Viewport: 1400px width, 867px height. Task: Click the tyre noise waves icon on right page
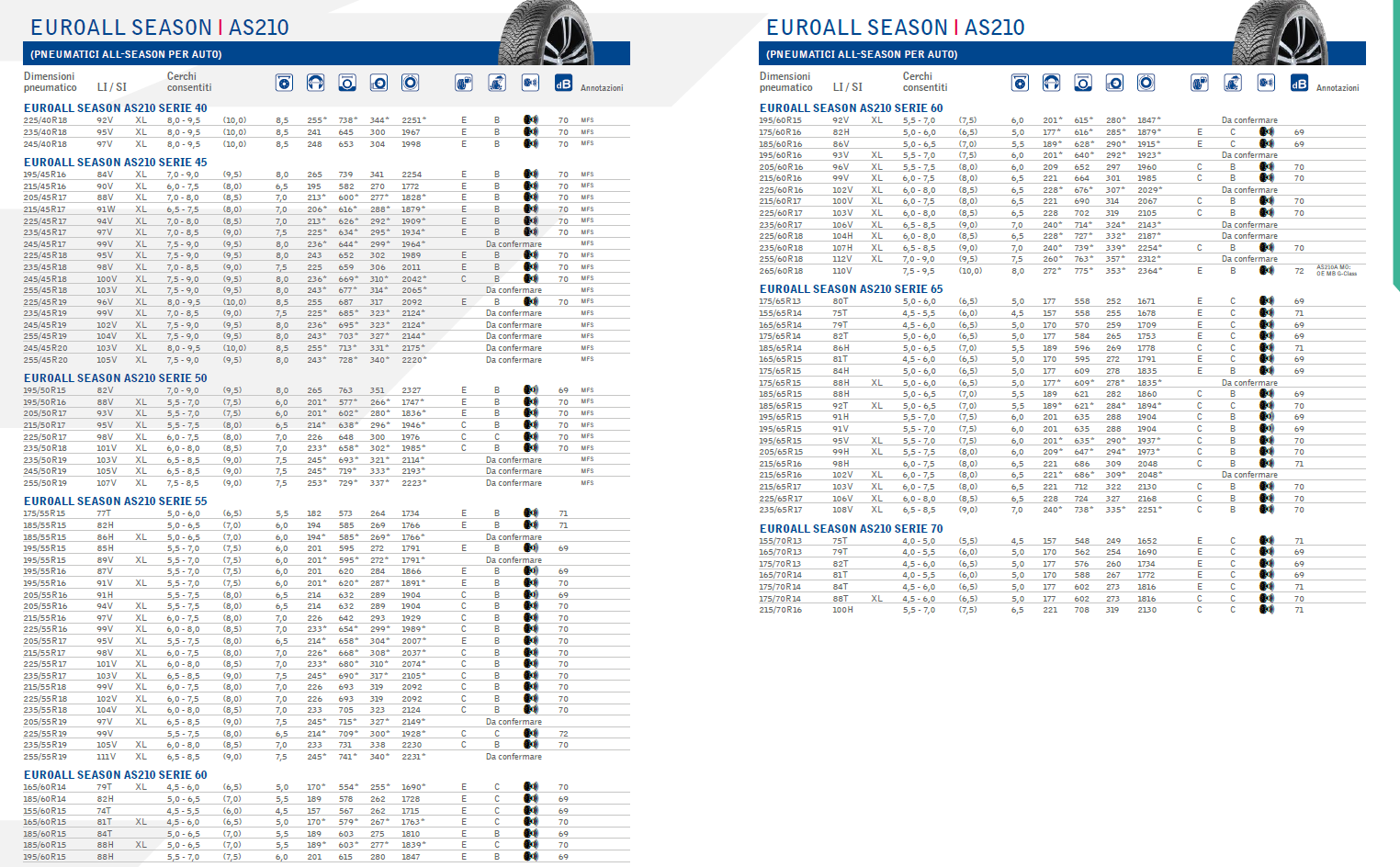(1266, 84)
